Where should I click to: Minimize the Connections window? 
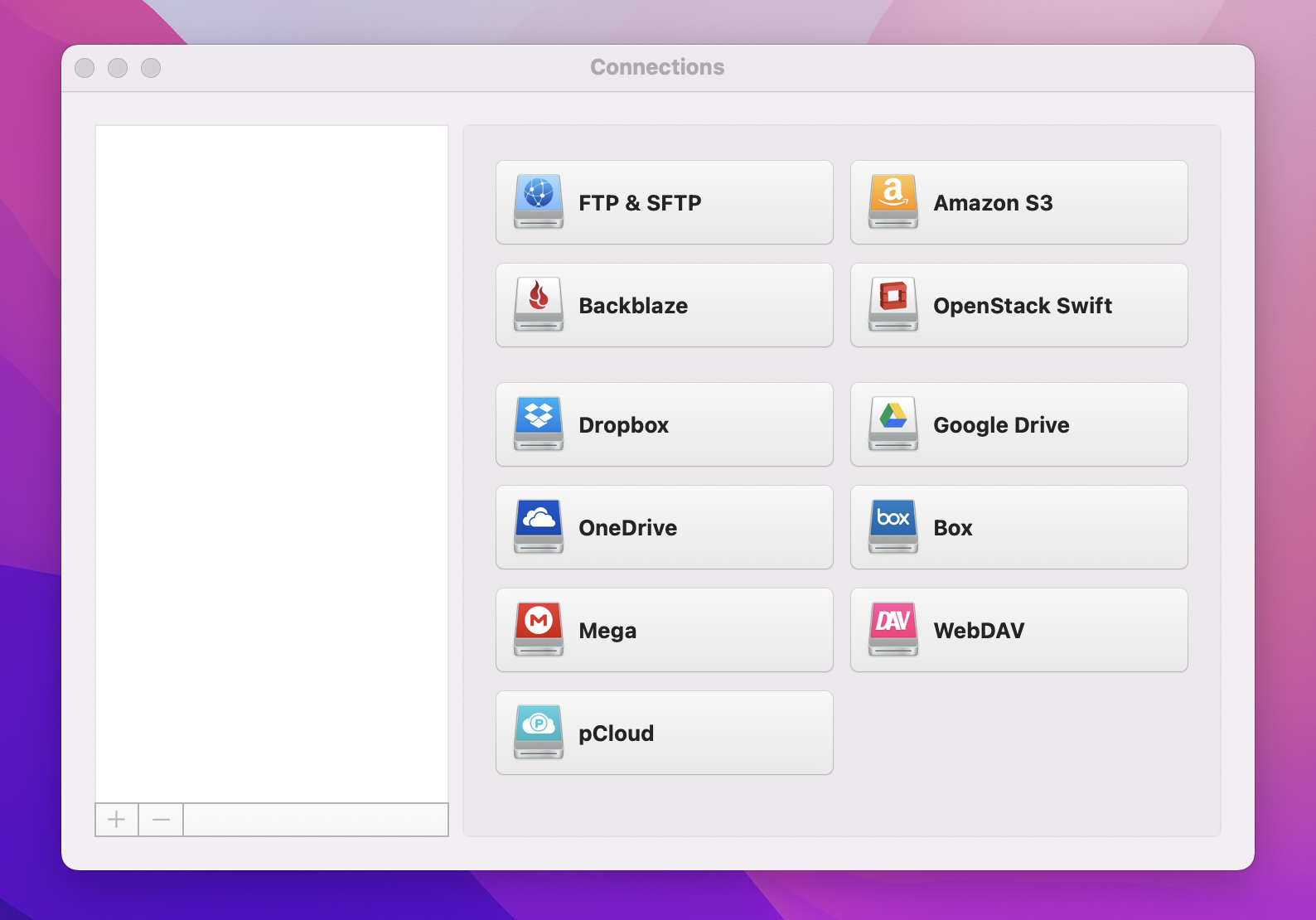tap(118, 68)
